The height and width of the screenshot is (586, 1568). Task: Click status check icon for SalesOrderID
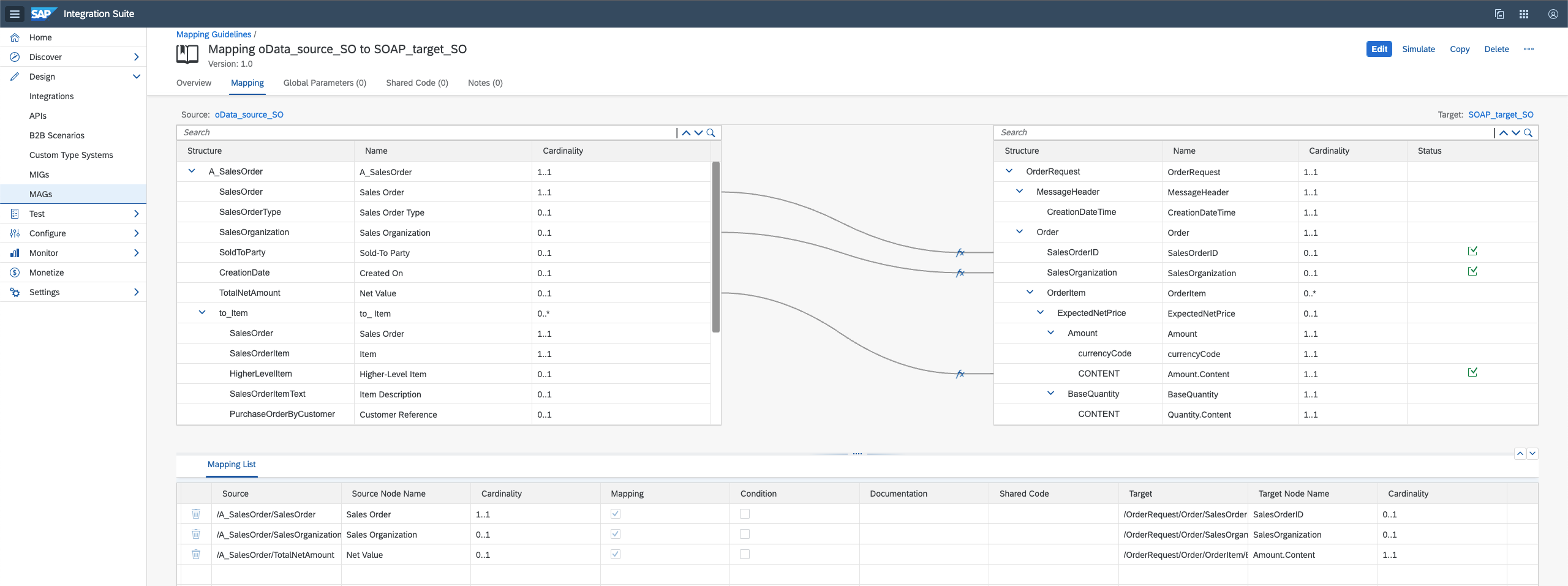click(x=1472, y=251)
